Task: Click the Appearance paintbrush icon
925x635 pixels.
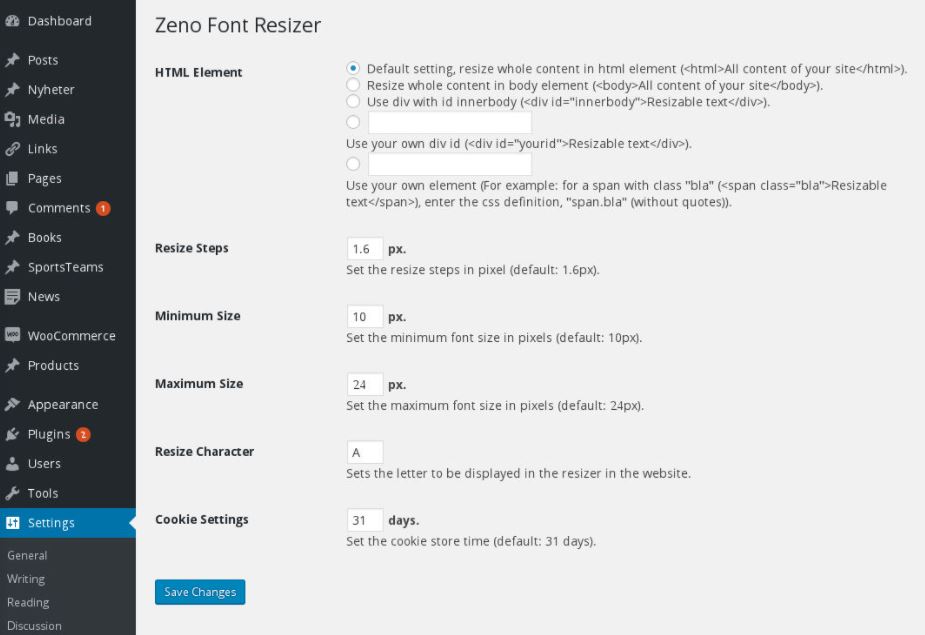Action: [12, 405]
